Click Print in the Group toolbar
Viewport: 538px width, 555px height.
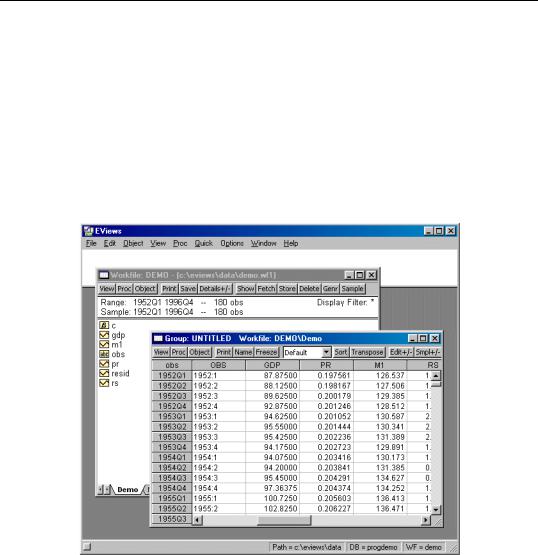coord(224,352)
